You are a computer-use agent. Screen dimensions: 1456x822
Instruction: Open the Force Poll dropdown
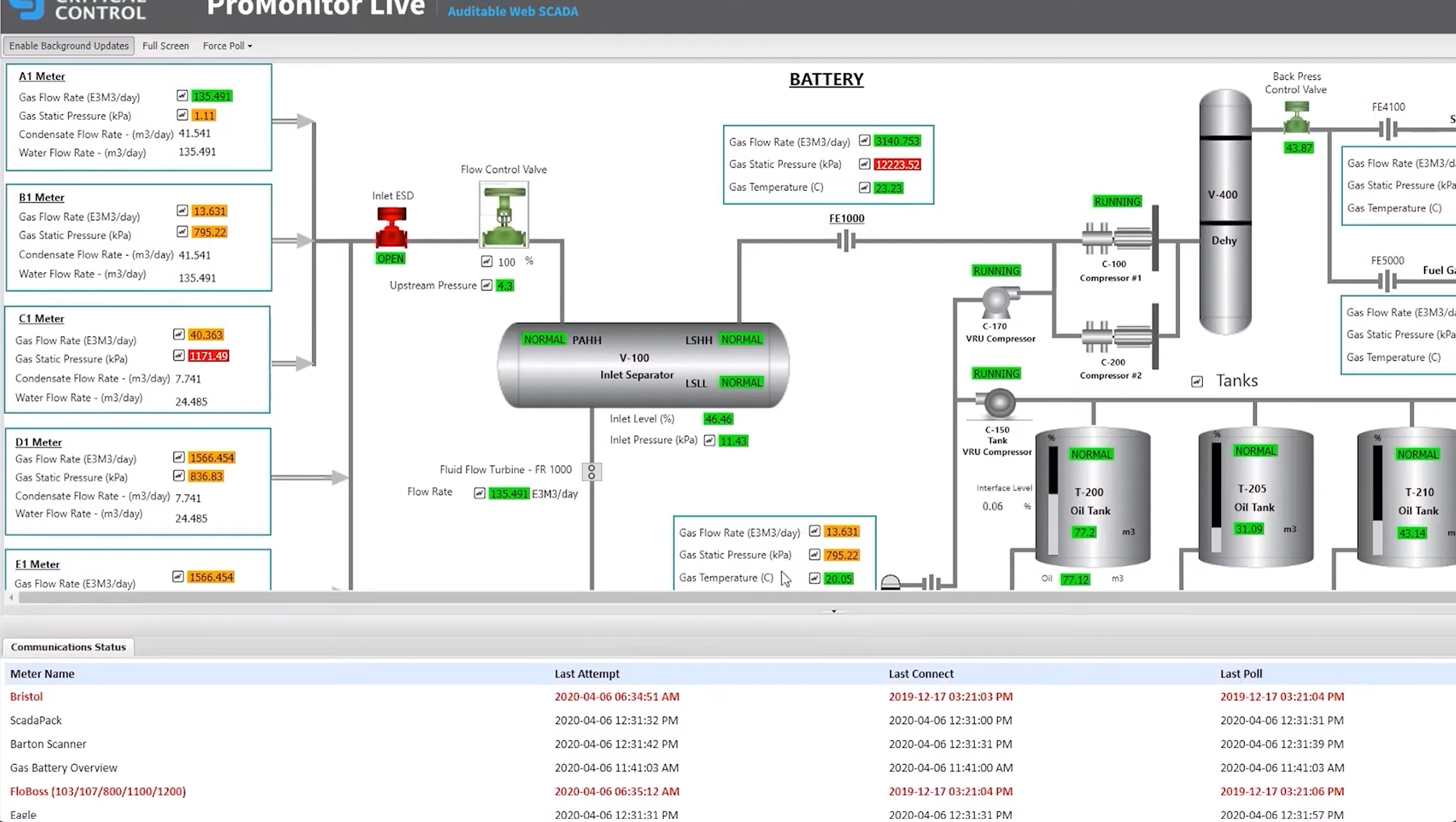point(226,46)
